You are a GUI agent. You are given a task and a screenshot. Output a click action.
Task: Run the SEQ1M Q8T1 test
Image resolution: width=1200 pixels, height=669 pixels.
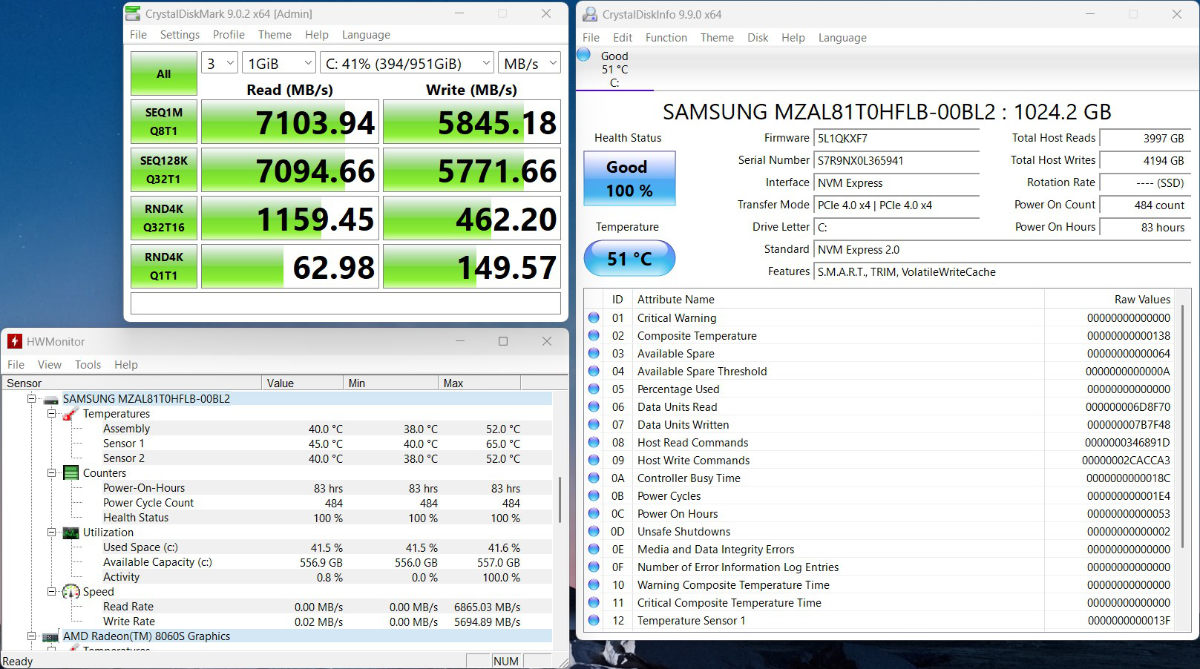pos(164,121)
